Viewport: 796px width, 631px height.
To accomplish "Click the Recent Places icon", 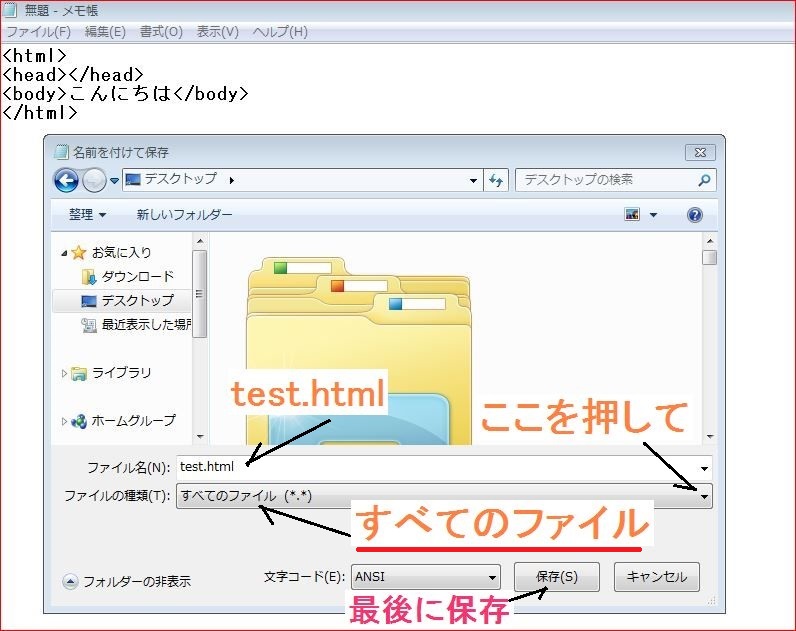I will pyautogui.click(x=89, y=325).
